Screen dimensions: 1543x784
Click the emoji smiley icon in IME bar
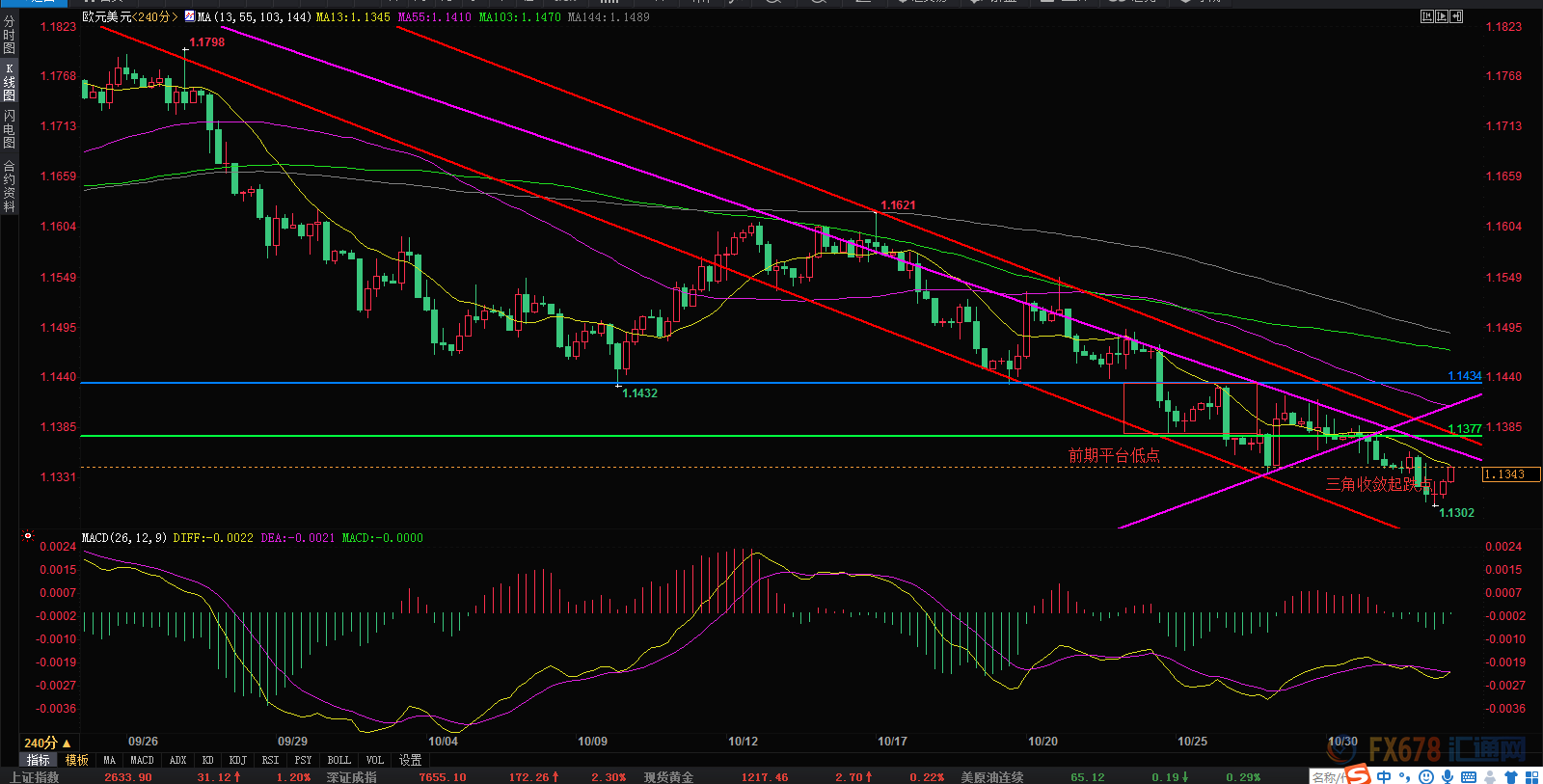pos(1426,777)
